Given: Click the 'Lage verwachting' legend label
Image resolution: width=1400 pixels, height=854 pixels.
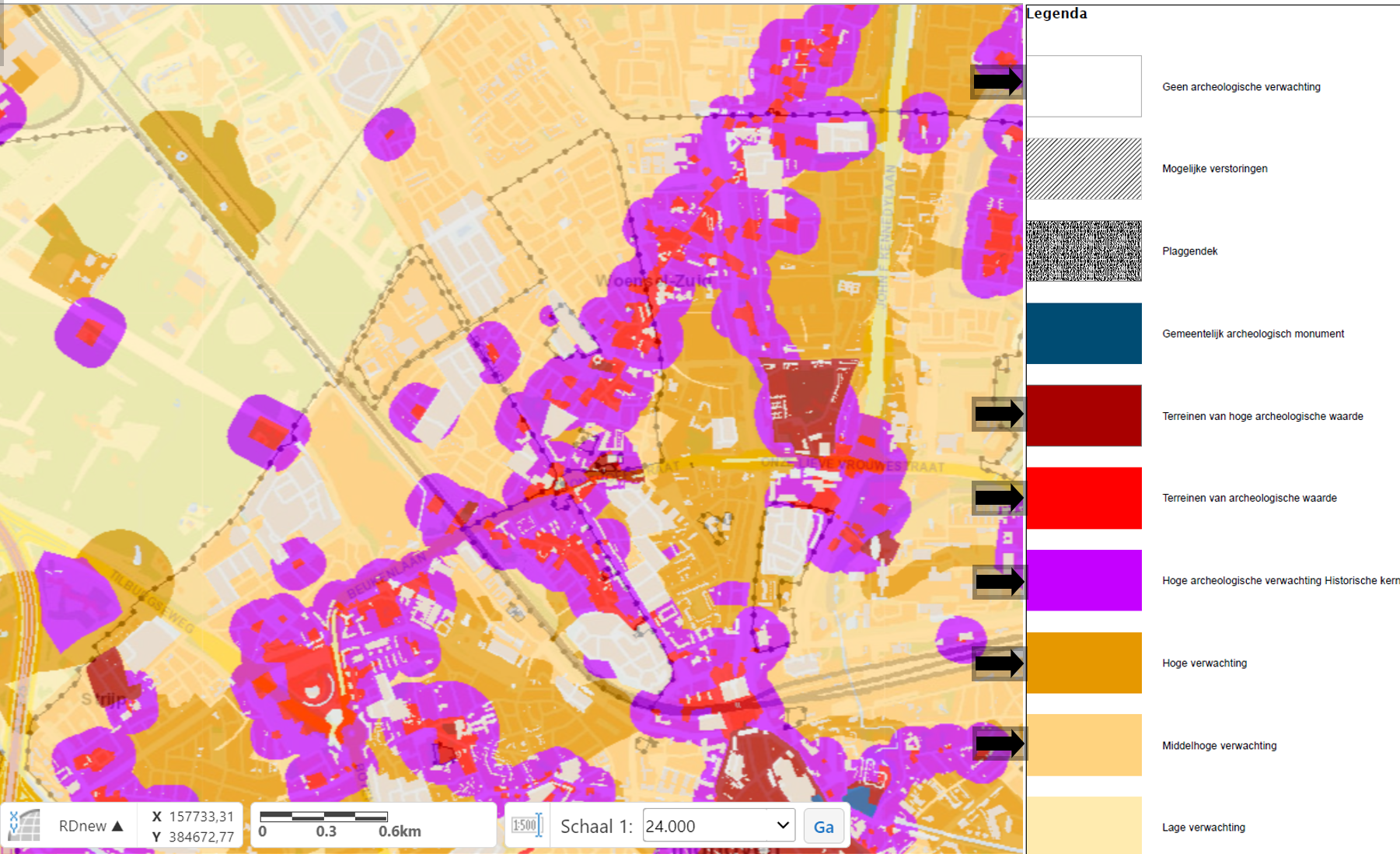Looking at the screenshot, I should [x=1203, y=828].
